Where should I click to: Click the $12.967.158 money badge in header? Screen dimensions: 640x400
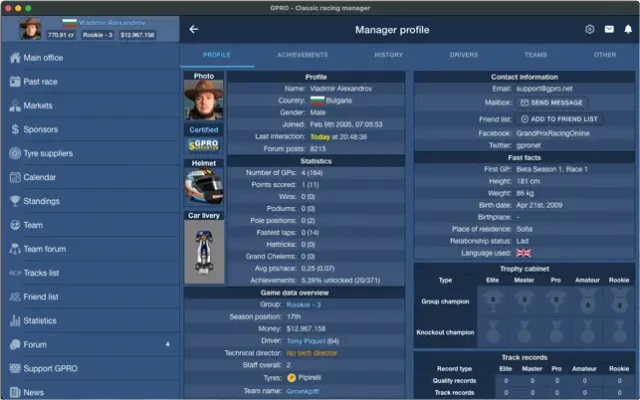point(137,35)
